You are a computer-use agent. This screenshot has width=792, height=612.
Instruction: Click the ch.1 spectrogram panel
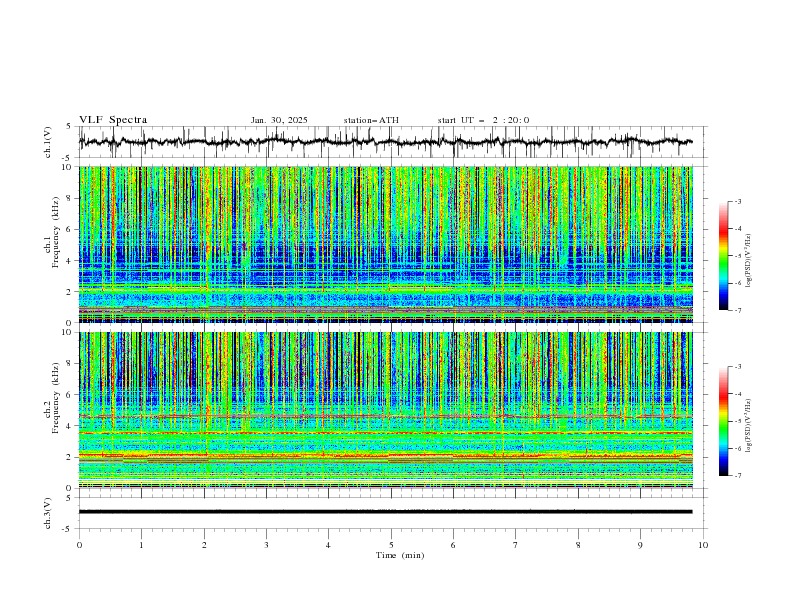coord(386,244)
